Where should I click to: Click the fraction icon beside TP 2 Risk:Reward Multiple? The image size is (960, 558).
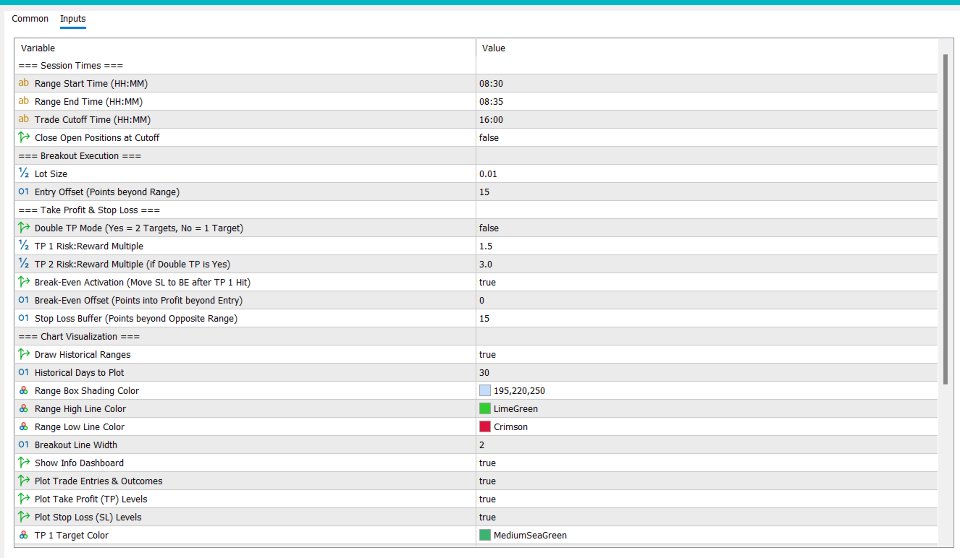[23, 264]
